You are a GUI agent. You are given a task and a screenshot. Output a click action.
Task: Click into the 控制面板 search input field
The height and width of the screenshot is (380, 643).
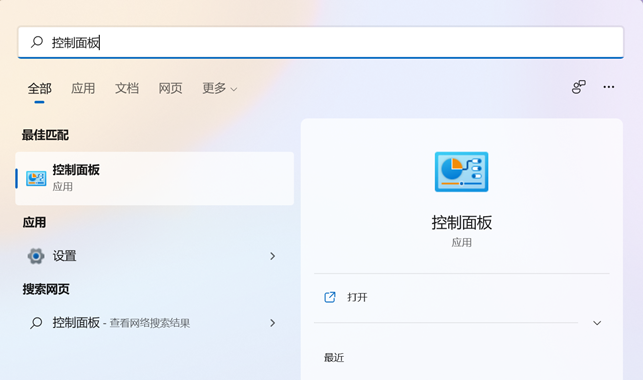tap(321, 42)
